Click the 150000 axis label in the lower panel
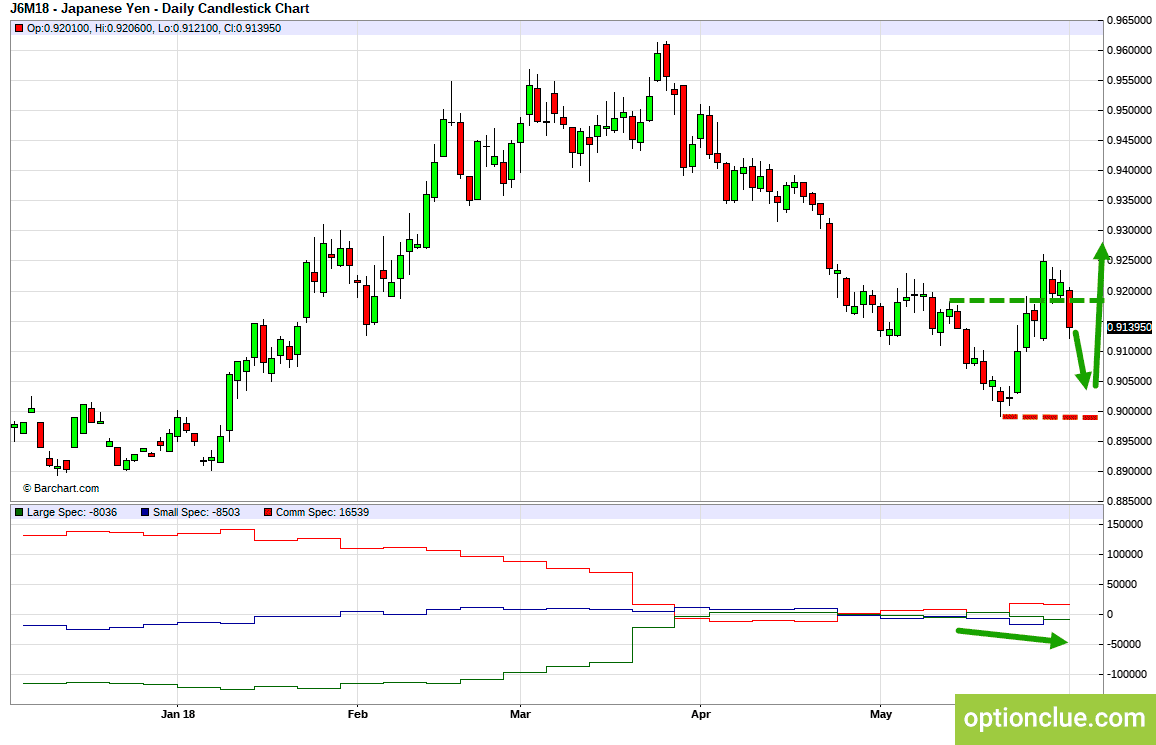The height and width of the screenshot is (745, 1156). [x=1125, y=525]
